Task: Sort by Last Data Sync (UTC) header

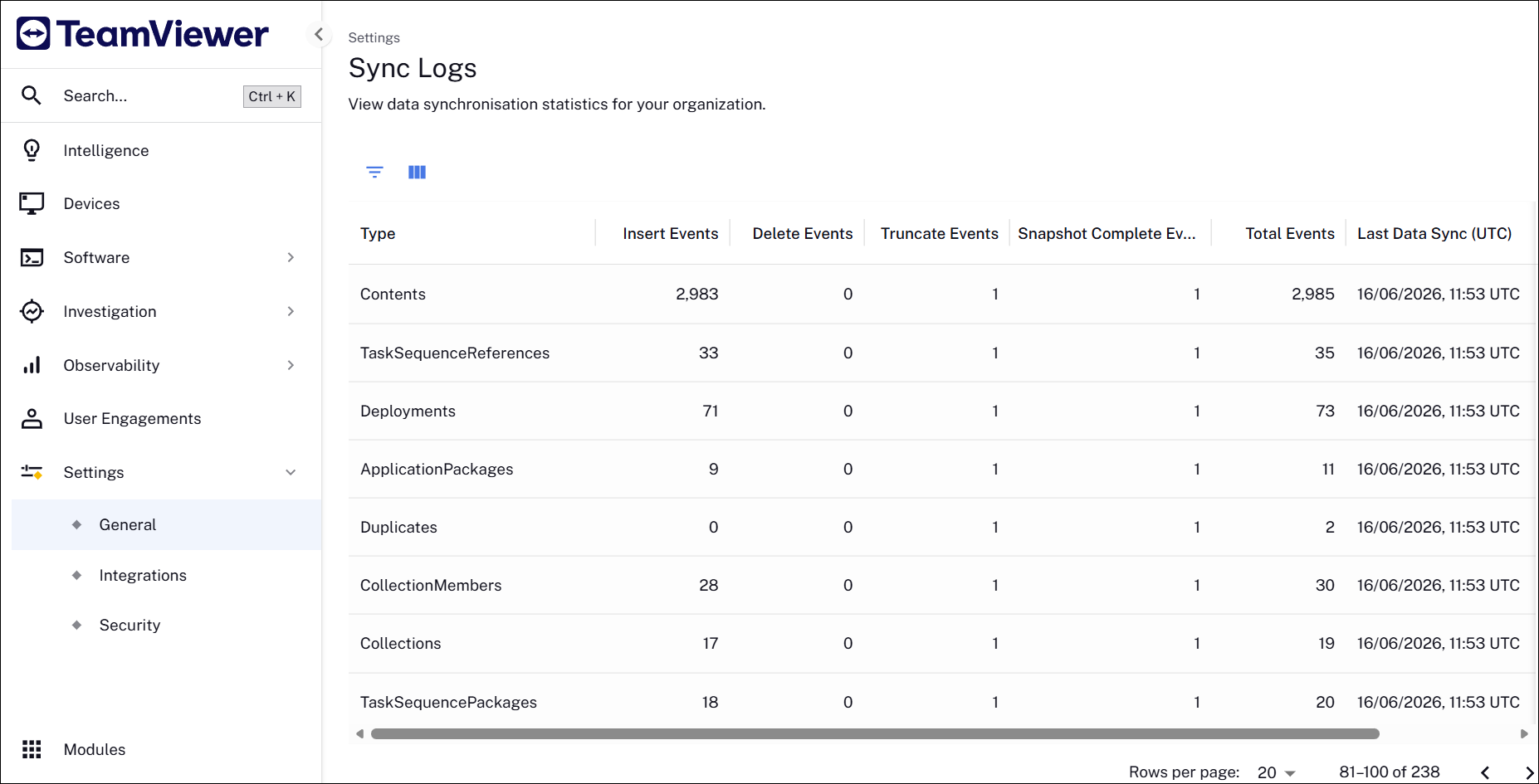Action: [x=1434, y=233]
